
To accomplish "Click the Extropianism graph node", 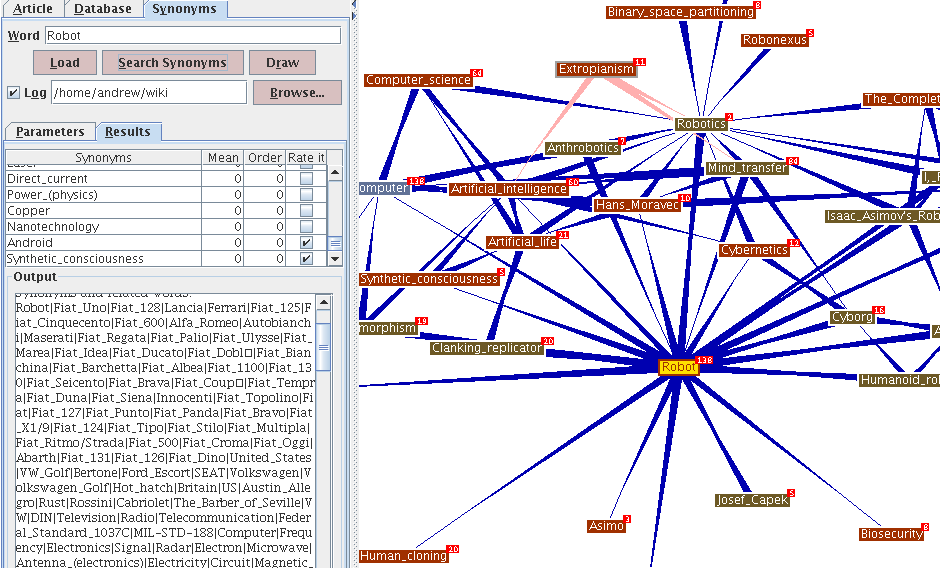I will pyautogui.click(x=596, y=69).
